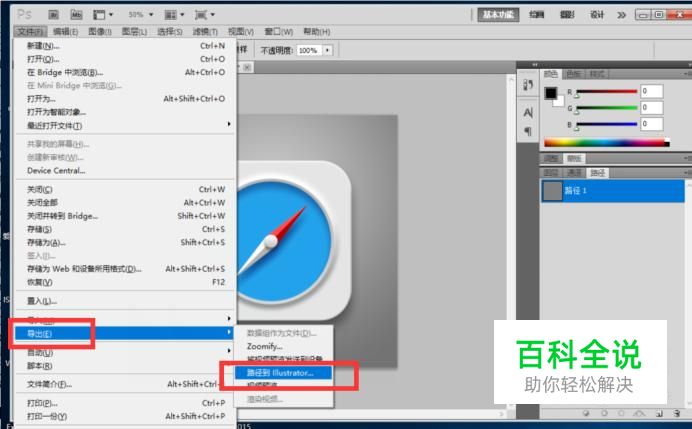
Task: Click the white background color swatch
Action: coord(560,102)
